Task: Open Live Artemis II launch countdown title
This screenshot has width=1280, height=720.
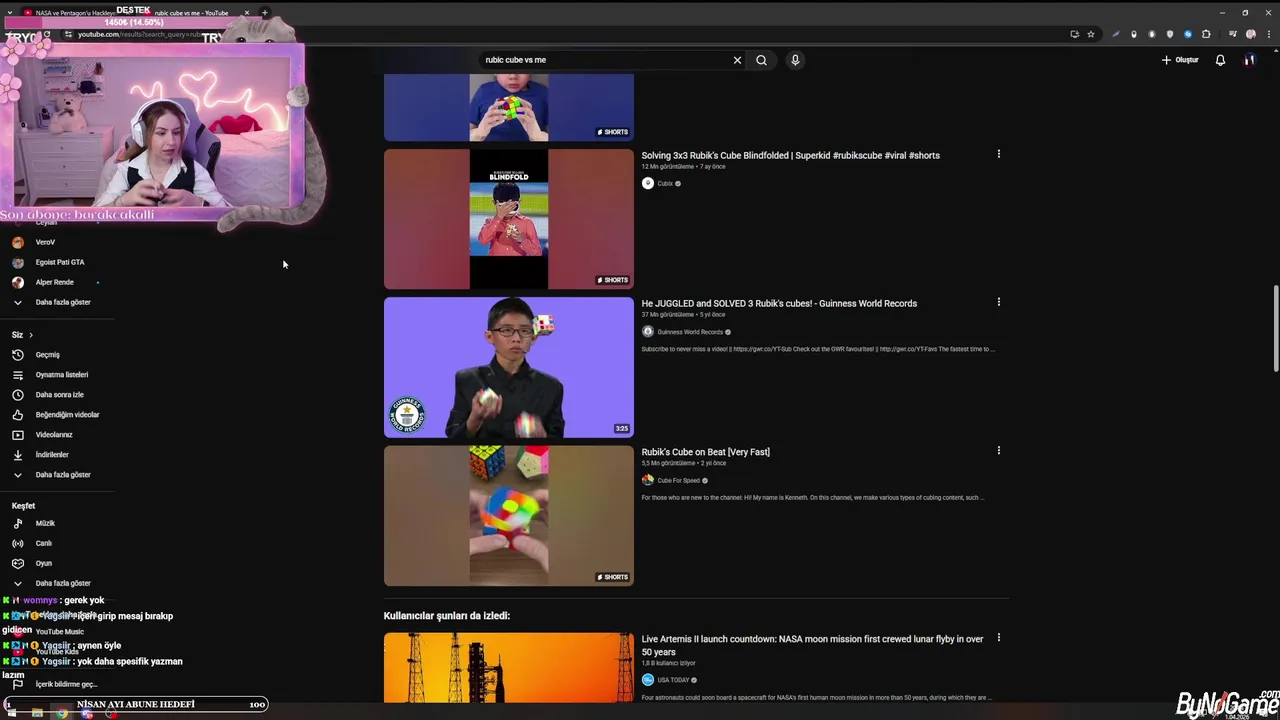Action: (812, 645)
